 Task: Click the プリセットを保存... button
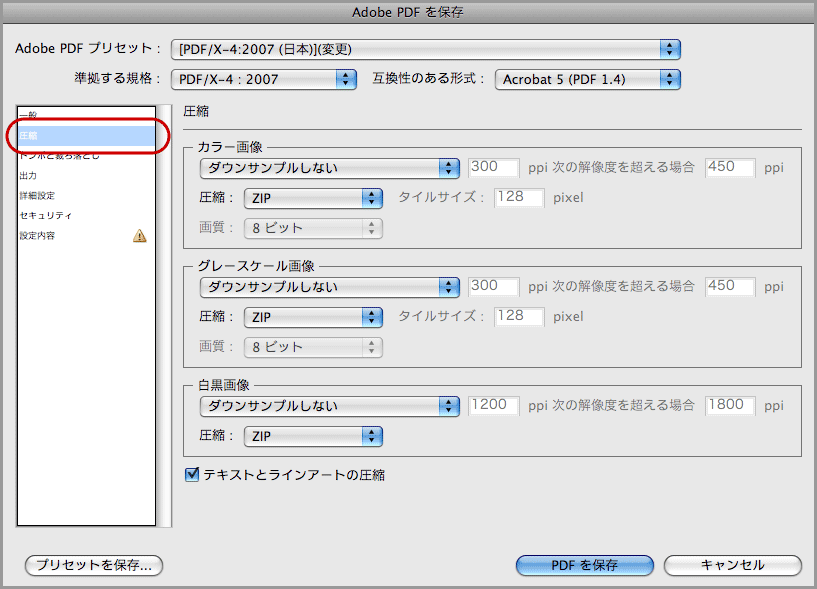click(x=94, y=565)
